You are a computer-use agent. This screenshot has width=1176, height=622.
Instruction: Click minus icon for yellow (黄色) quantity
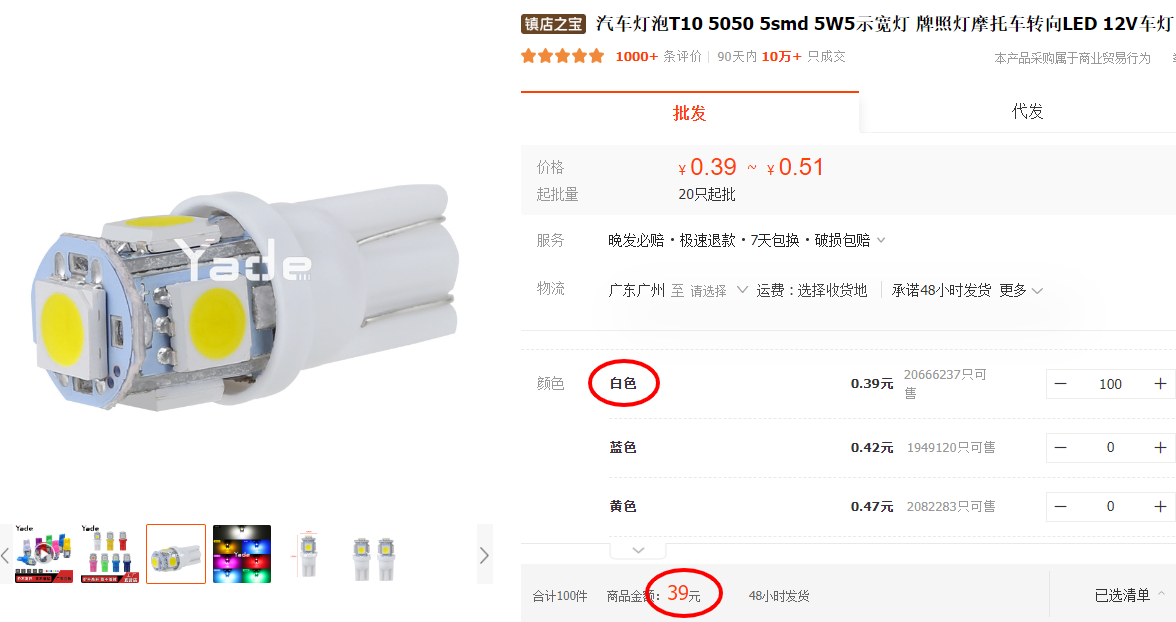point(1061,506)
